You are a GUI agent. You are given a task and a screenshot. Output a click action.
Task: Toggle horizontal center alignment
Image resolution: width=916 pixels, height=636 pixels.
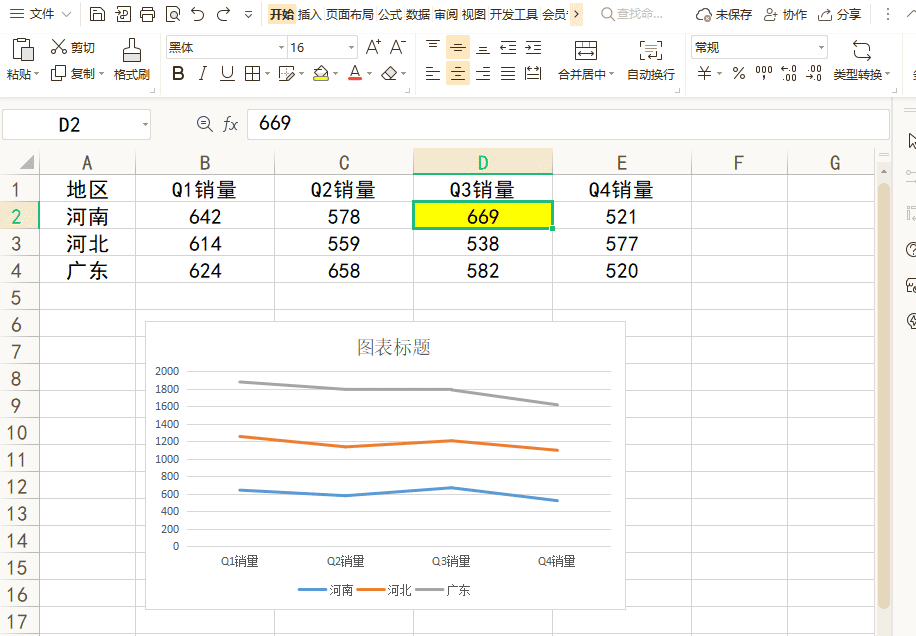click(x=458, y=73)
